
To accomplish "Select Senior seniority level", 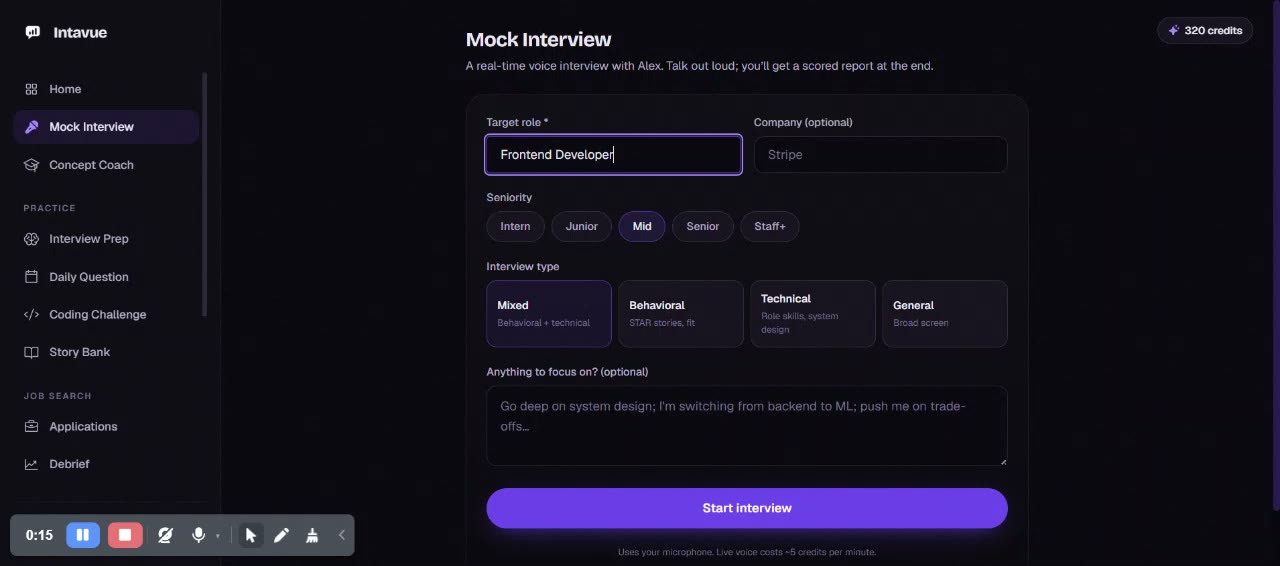I will [702, 226].
